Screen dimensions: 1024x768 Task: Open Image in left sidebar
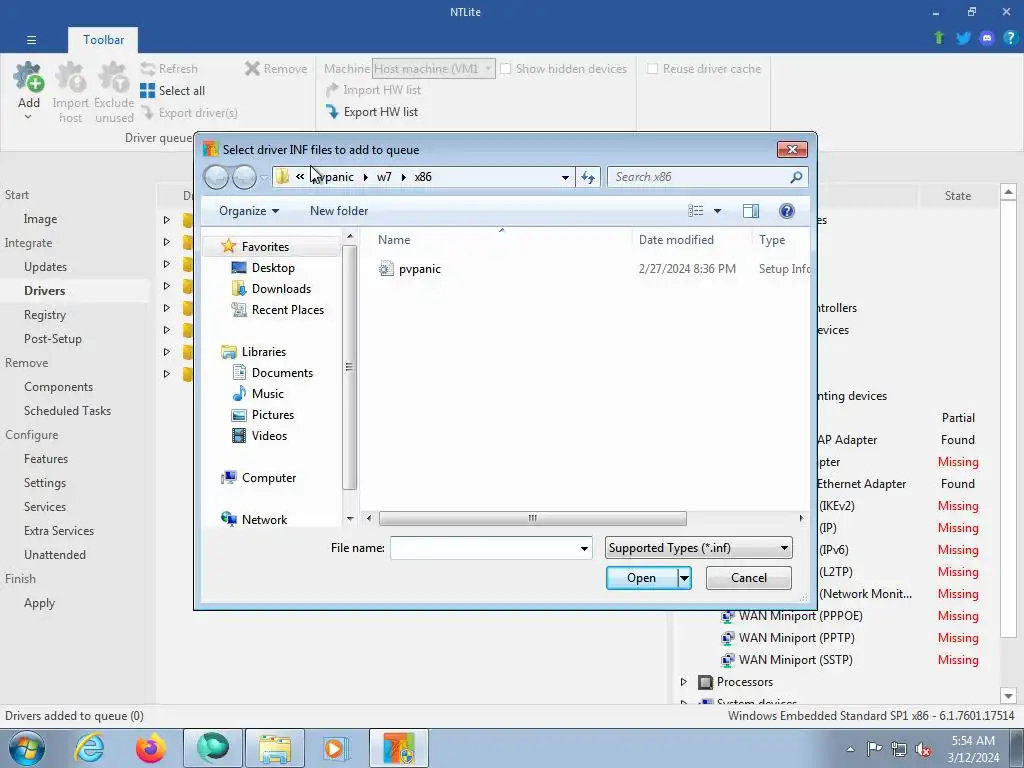point(40,219)
